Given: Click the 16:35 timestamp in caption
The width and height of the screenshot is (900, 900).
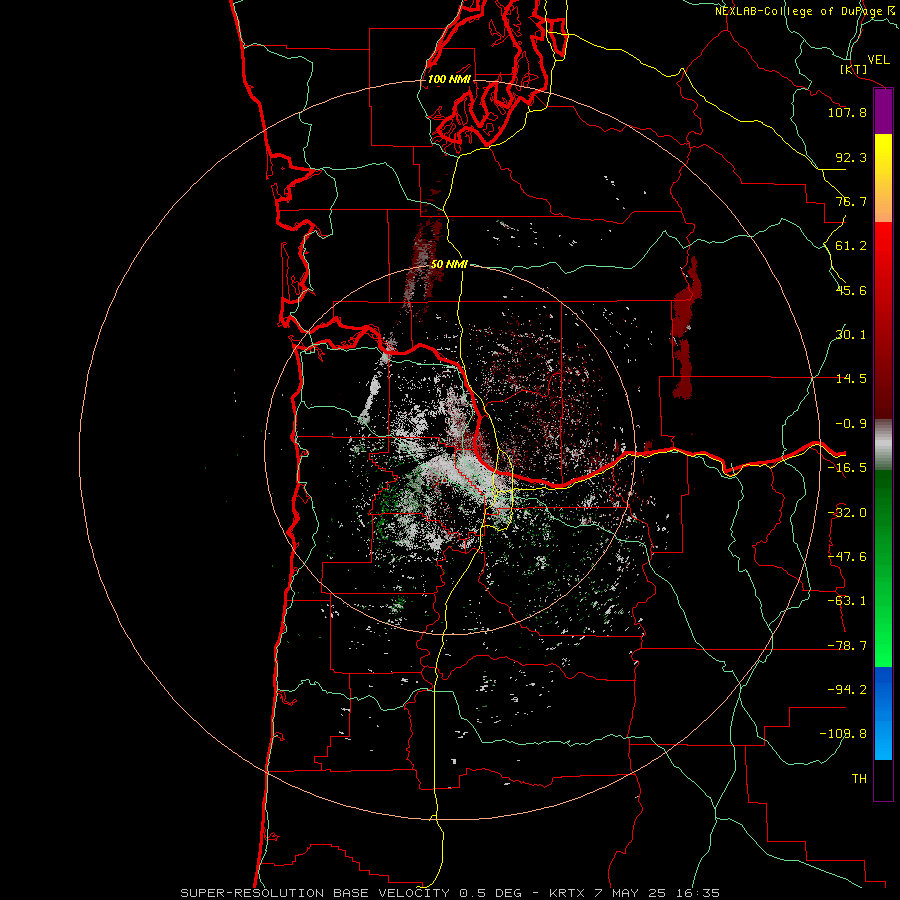Looking at the screenshot, I should [698, 893].
